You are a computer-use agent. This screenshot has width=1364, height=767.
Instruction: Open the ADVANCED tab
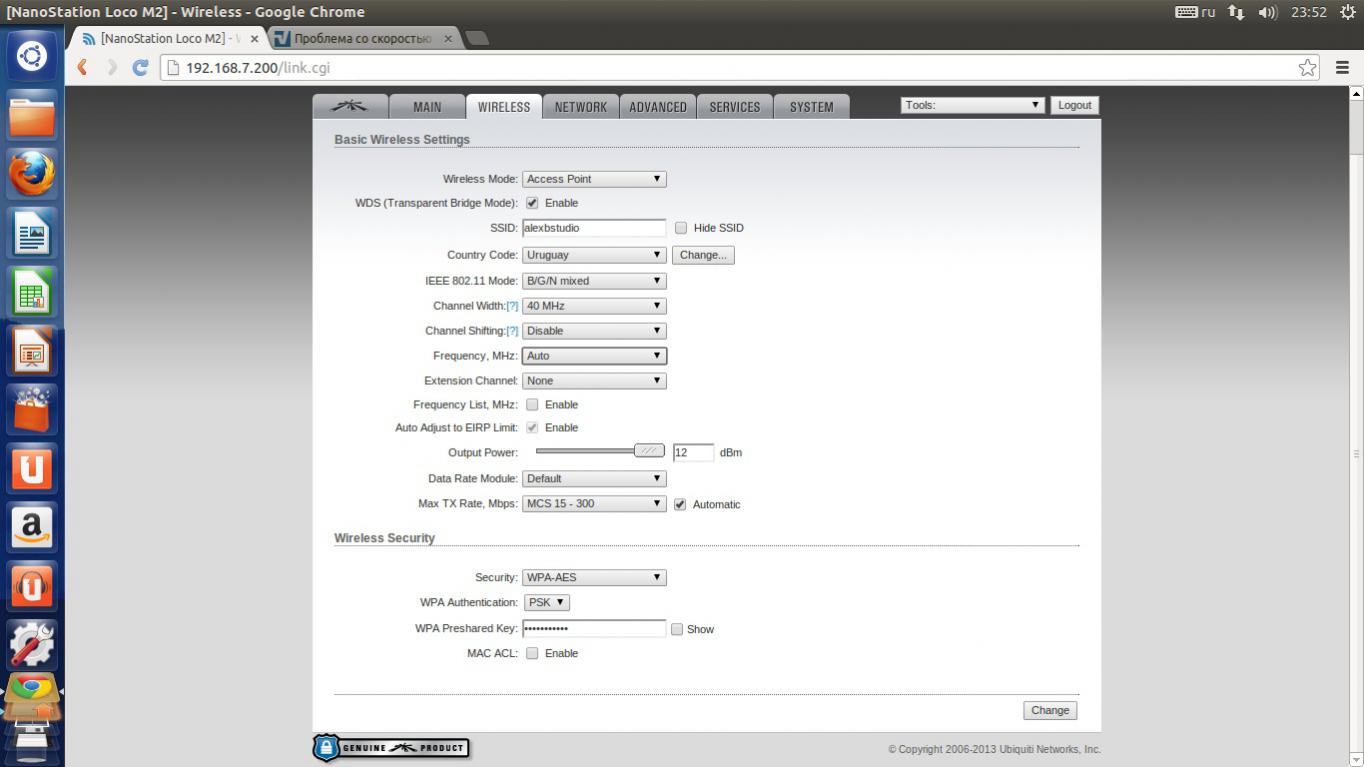pos(658,107)
